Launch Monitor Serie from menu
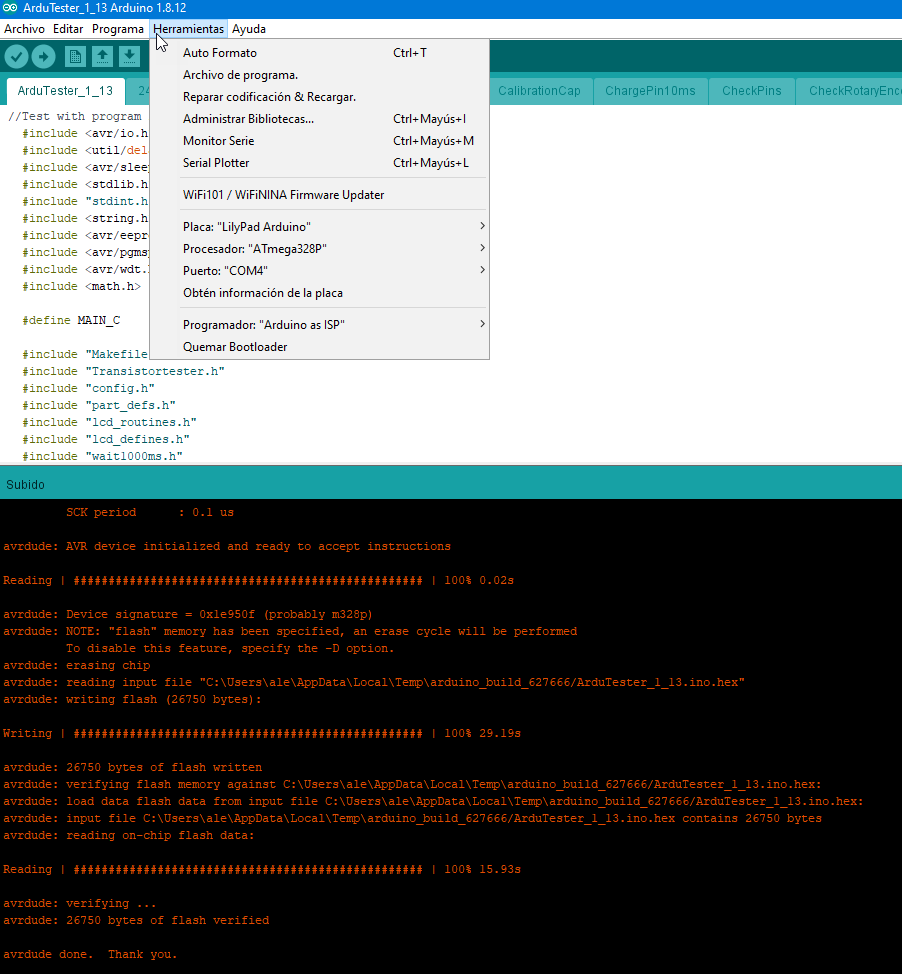The width and height of the screenshot is (902, 974). pos(319,141)
